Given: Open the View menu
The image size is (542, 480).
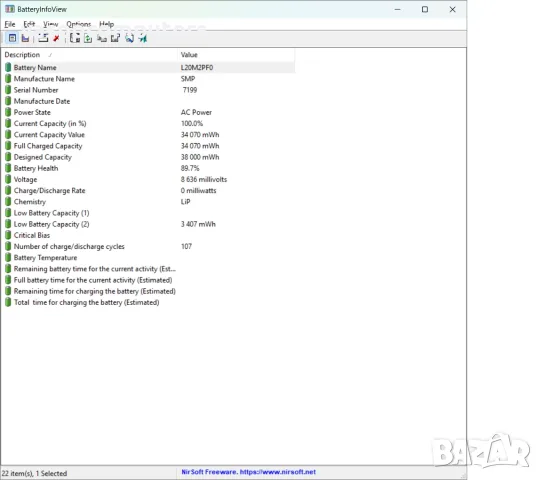Looking at the screenshot, I should coord(50,24).
